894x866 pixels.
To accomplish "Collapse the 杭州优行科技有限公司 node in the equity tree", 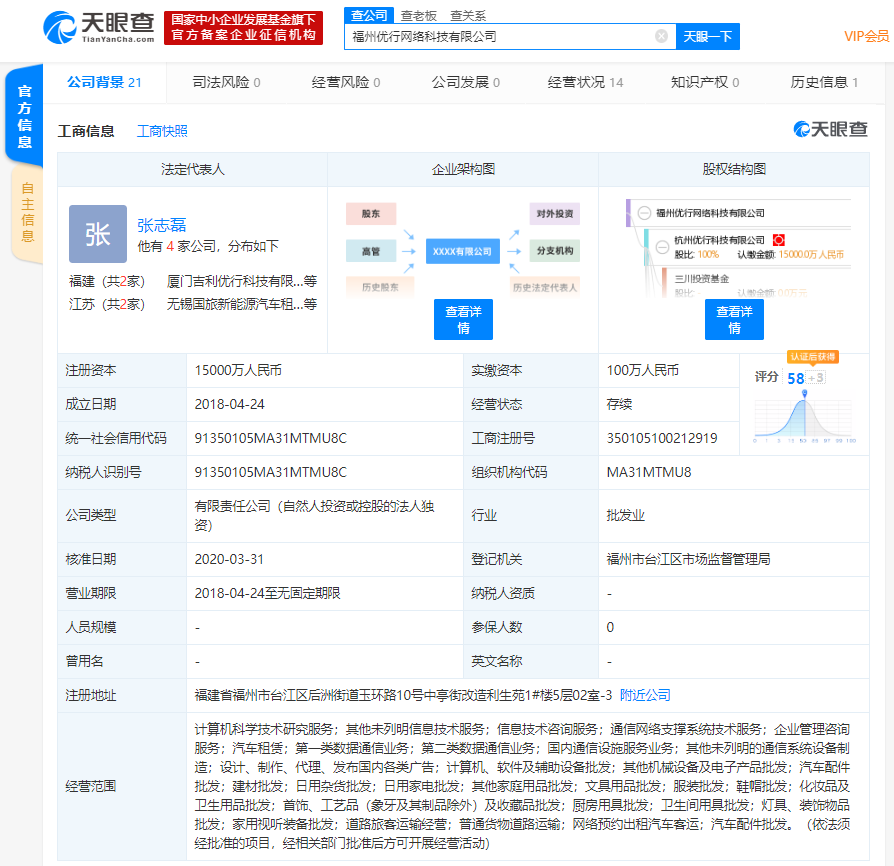I will [661, 248].
